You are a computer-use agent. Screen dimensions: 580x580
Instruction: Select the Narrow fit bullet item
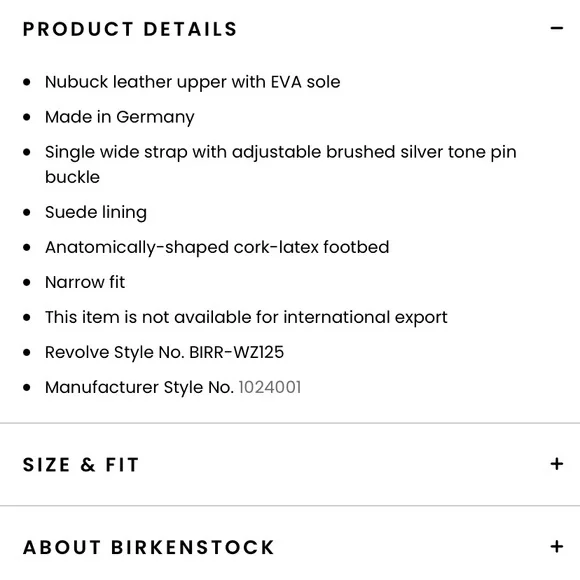pyautogui.click(x=85, y=282)
